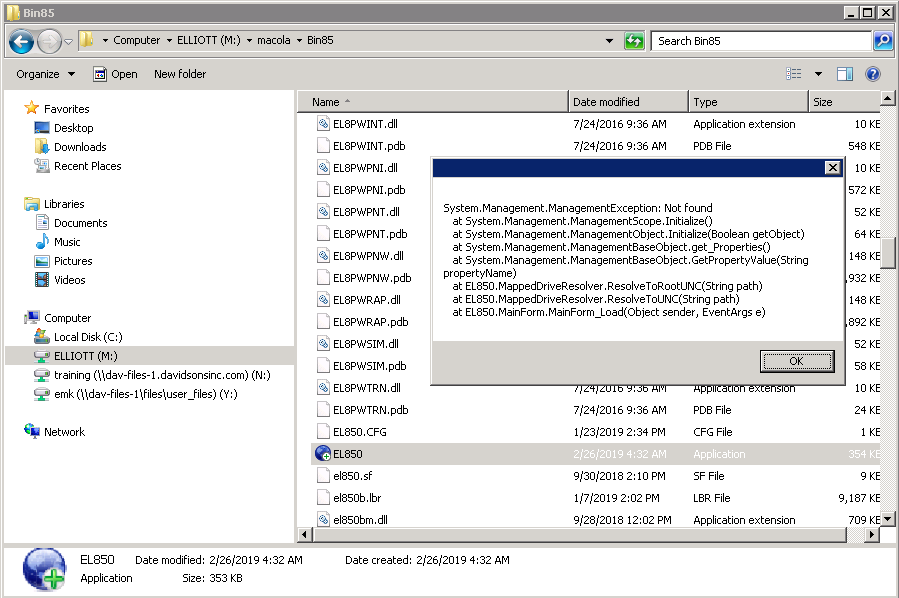Screen dimensions: 899x598
Task: Open the Downloads favorites folder
Action: click(x=80, y=147)
